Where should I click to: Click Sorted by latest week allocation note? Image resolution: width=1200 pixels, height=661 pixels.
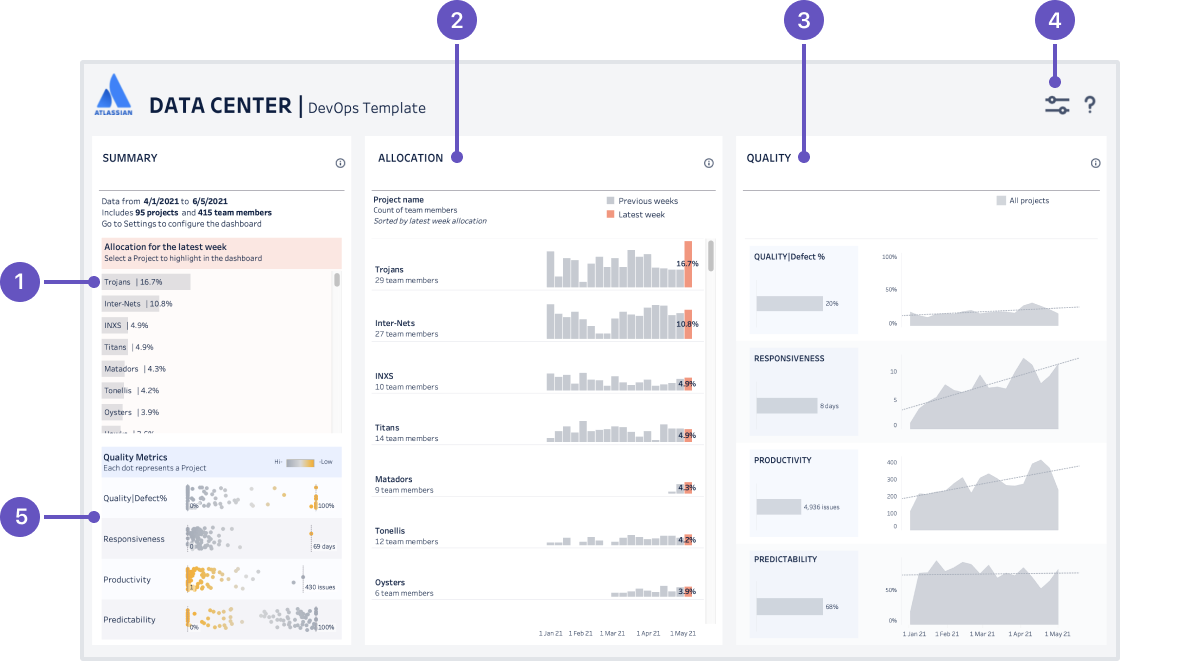pos(430,221)
